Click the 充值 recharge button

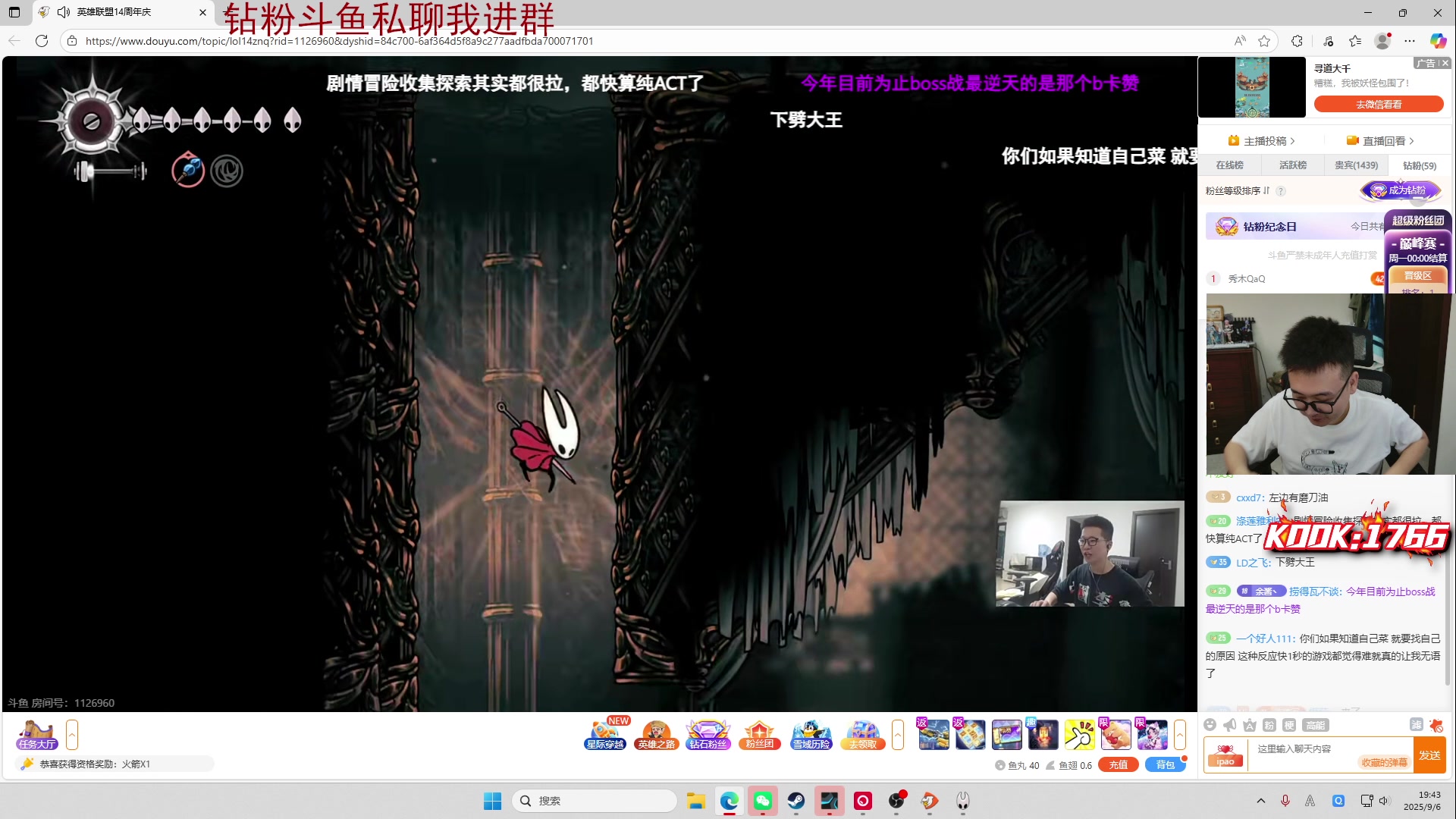(x=1119, y=764)
